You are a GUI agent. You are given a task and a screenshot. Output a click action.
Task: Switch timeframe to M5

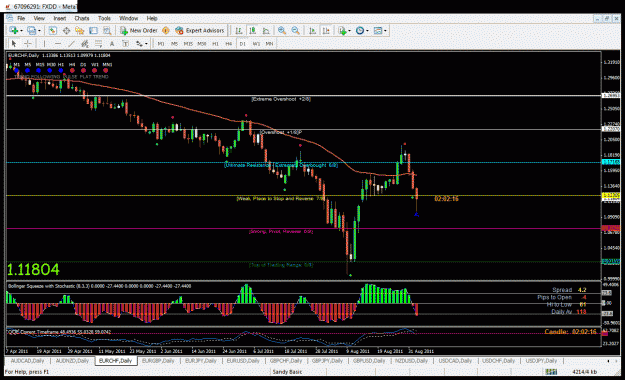pos(175,44)
